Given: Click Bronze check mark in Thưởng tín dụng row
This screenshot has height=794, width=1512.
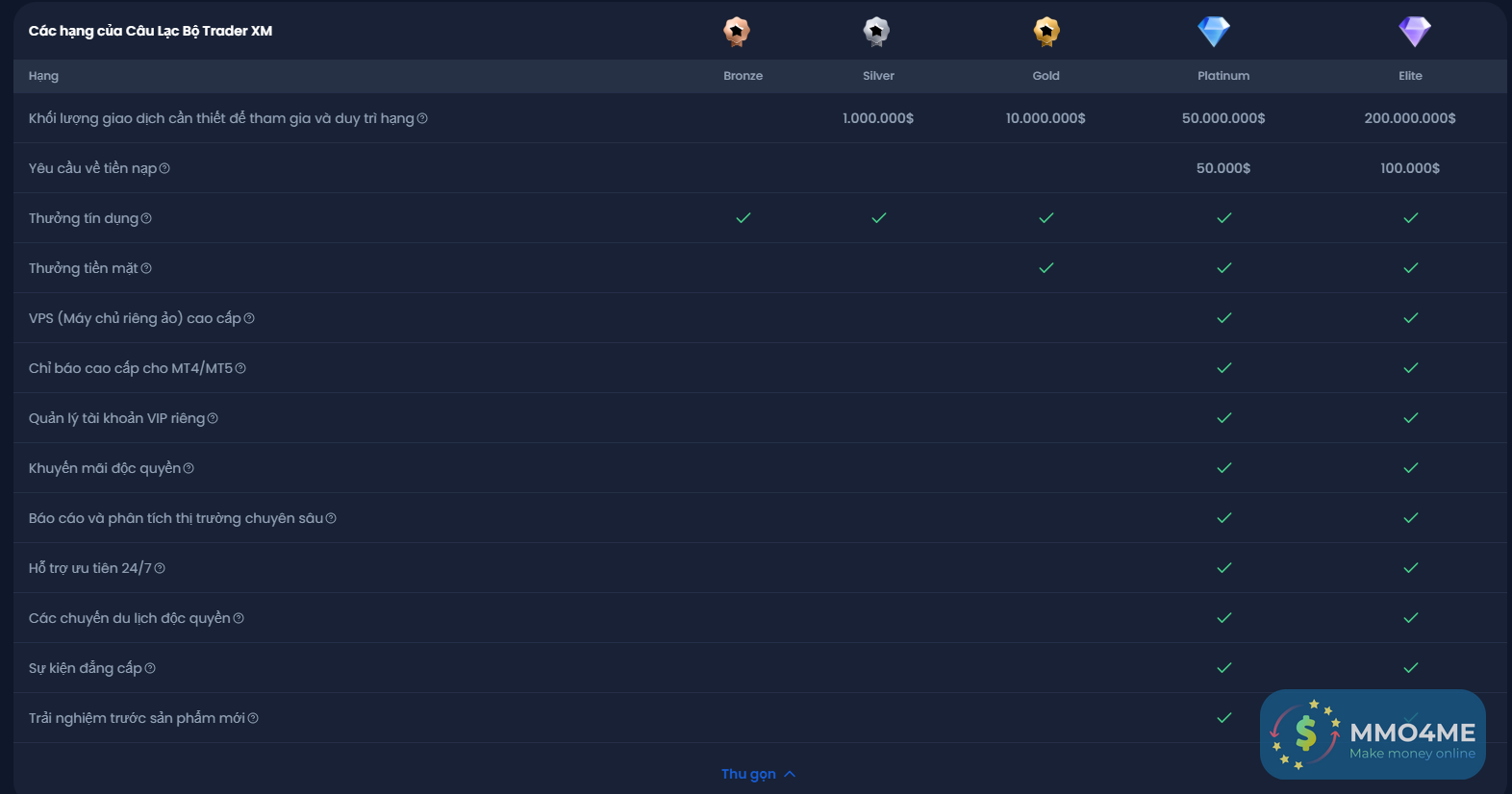Looking at the screenshot, I should tap(743, 218).
